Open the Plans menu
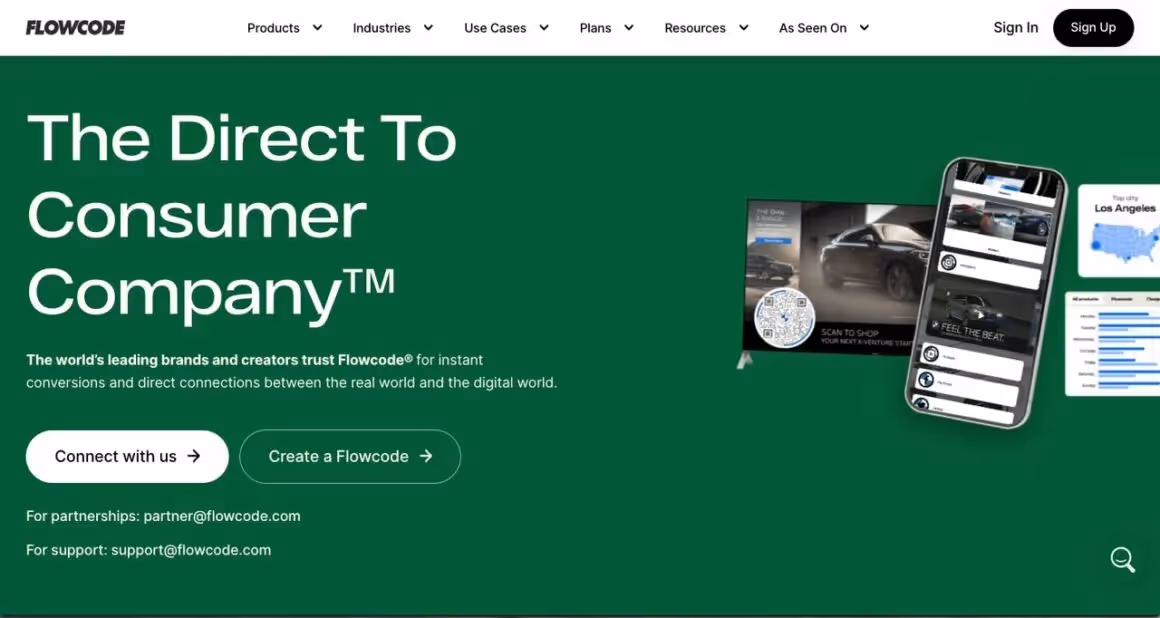Image resolution: width=1160 pixels, height=618 pixels. pyautogui.click(x=596, y=28)
